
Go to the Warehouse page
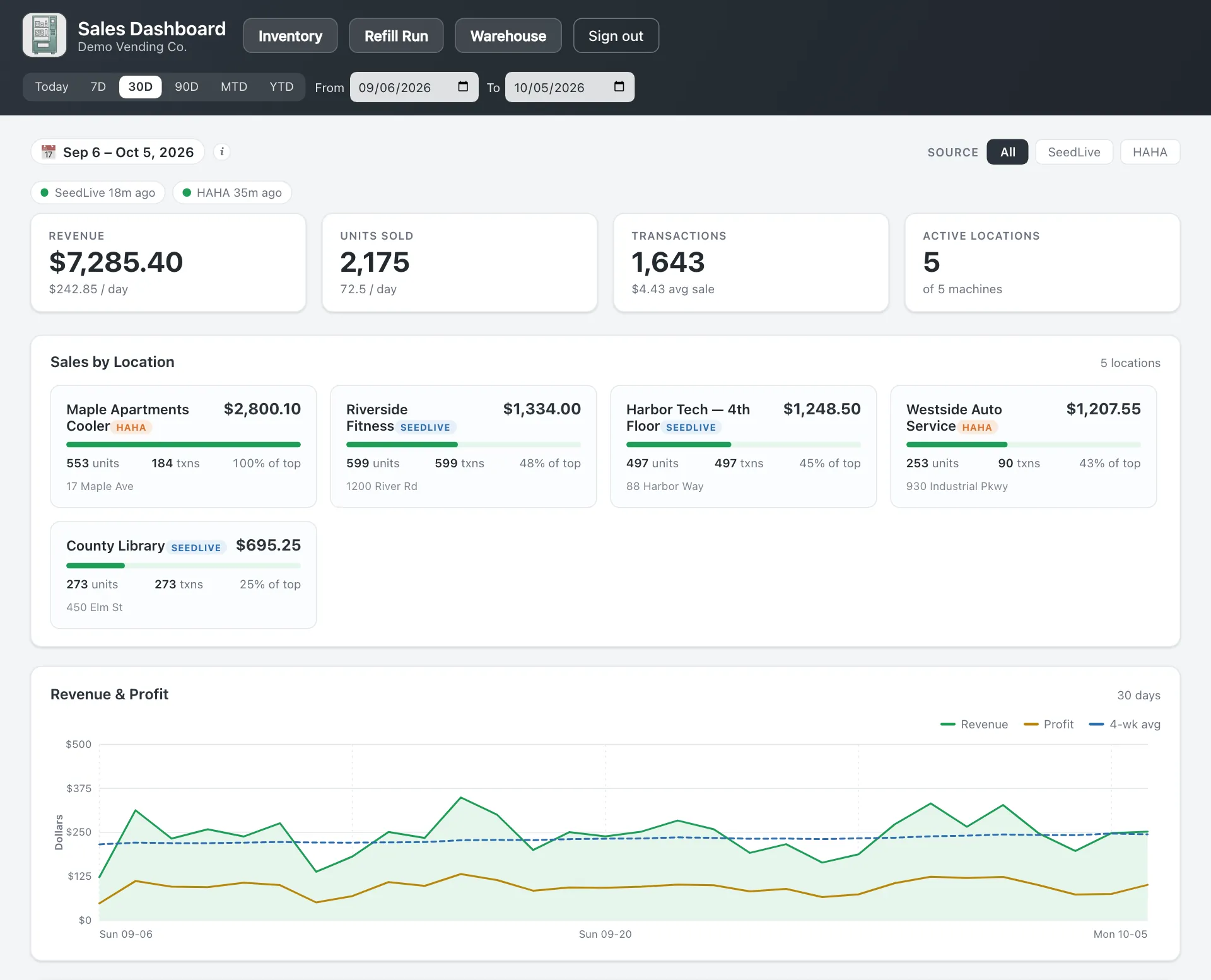(x=508, y=36)
